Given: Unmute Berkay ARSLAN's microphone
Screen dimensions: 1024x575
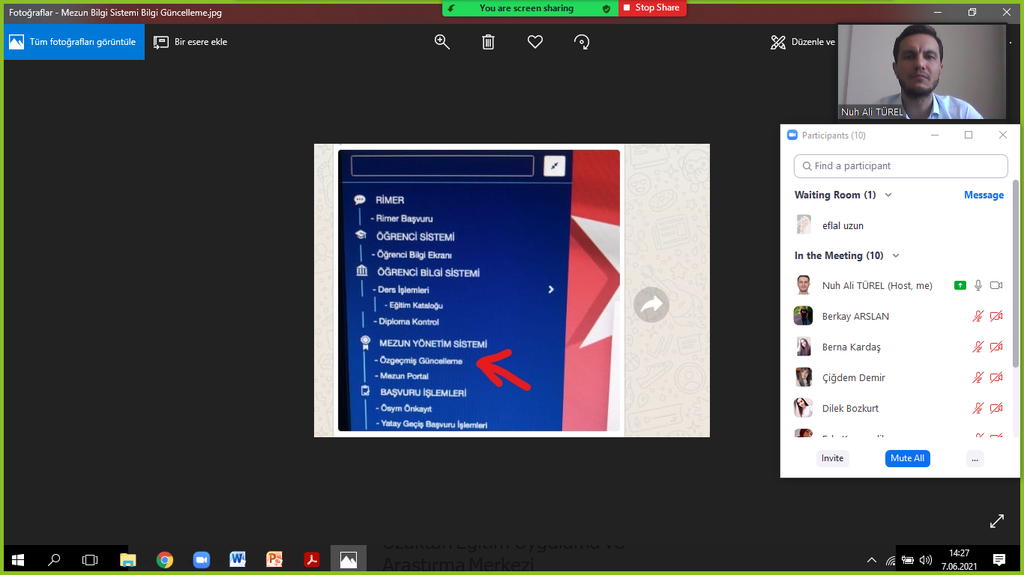Looking at the screenshot, I should click(978, 316).
